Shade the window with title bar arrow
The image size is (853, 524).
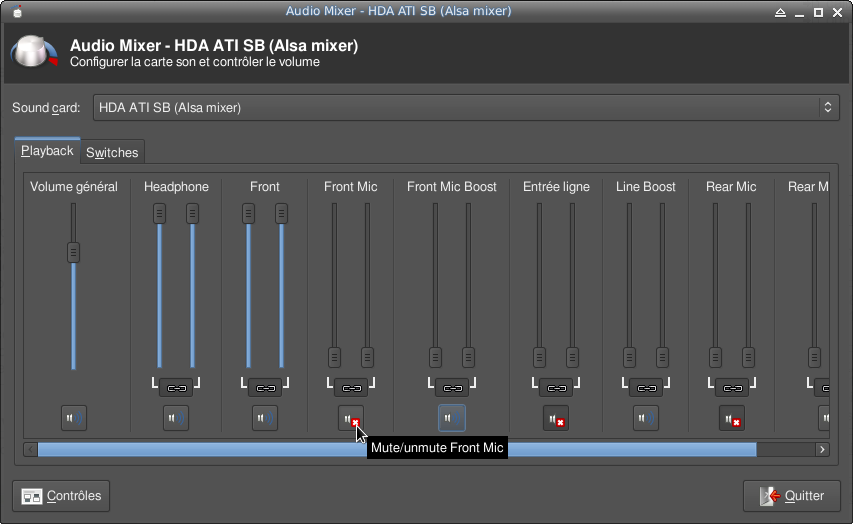click(781, 12)
